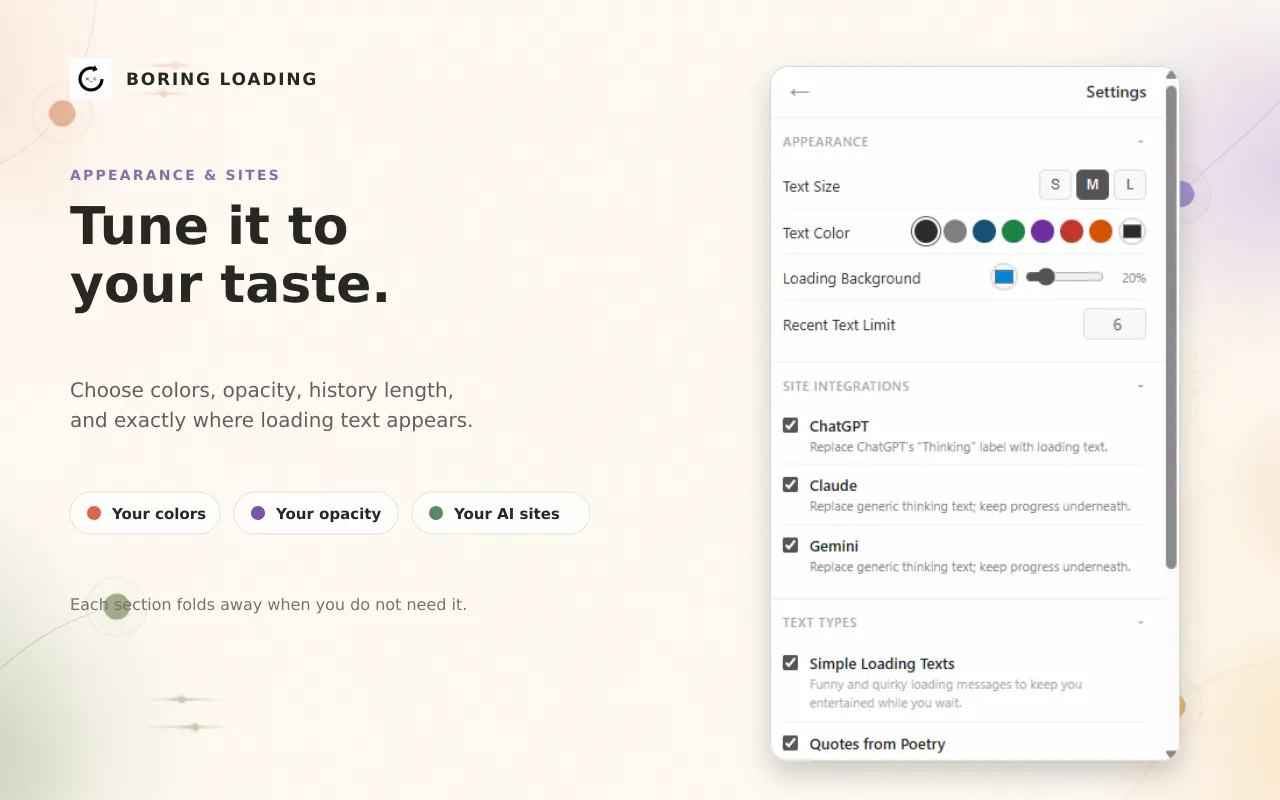The image size is (1280, 800).
Task: Click the Simple Loading Texts label
Action: (882, 664)
